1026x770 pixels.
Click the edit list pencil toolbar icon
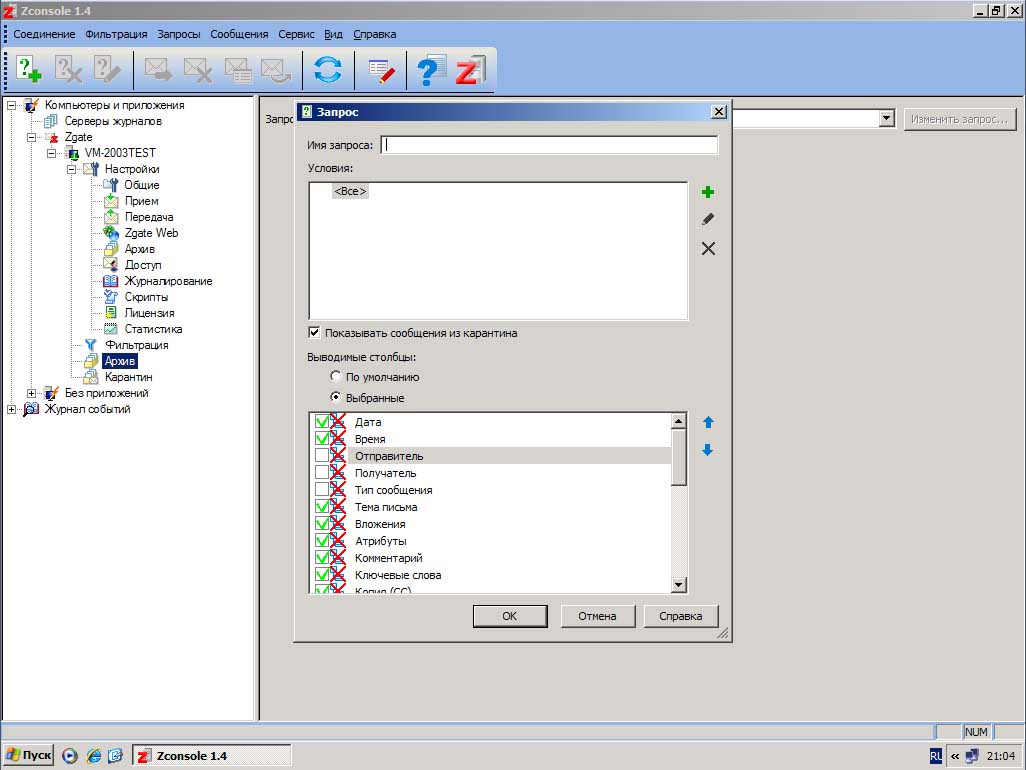coord(381,71)
